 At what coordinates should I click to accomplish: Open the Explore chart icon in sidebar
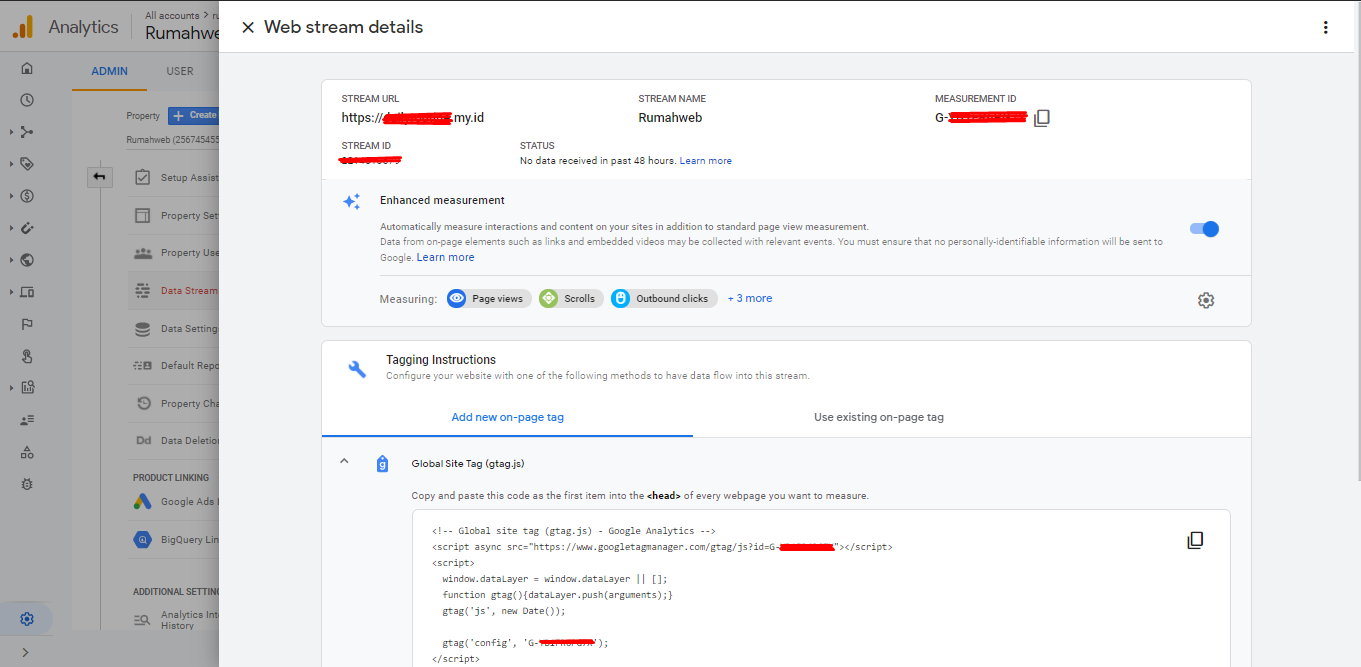tap(27, 388)
